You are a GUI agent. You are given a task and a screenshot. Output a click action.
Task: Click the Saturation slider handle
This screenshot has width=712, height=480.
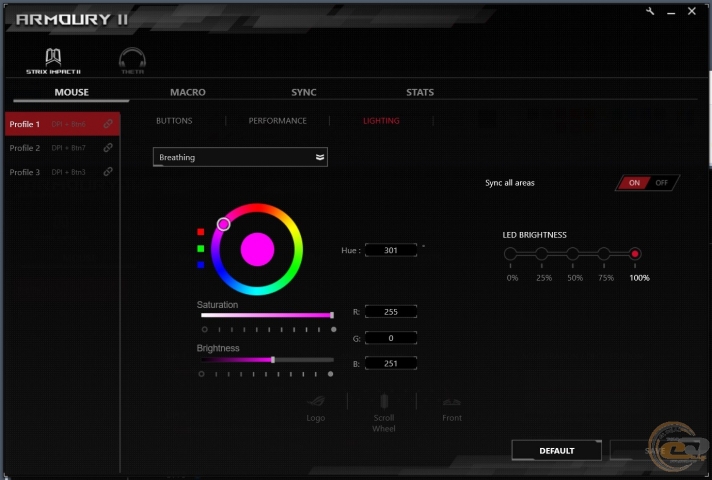(332, 315)
